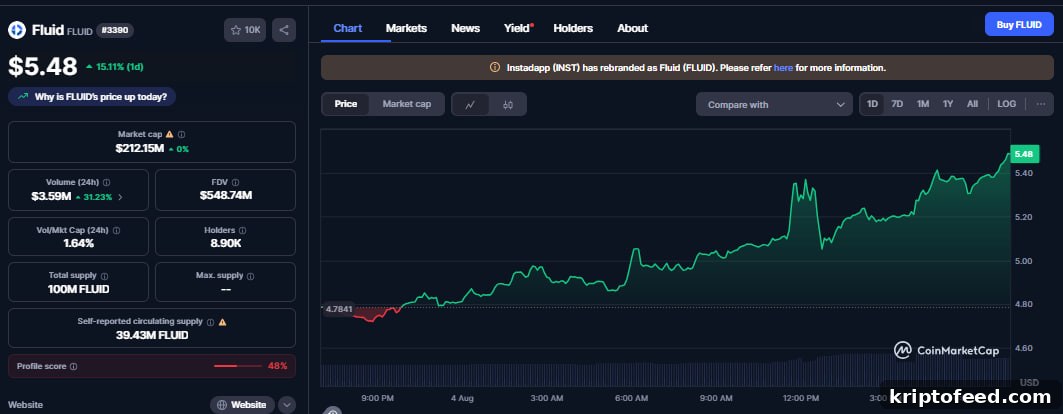Click the 15.11% (1d) change indicator
The image size is (1063, 414).
click(115, 66)
